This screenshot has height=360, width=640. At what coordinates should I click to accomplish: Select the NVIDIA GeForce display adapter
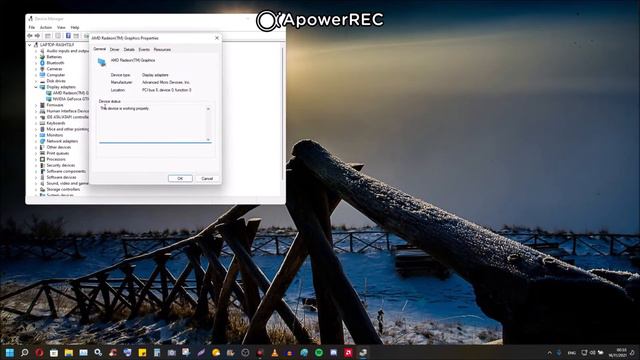click(70, 99)
